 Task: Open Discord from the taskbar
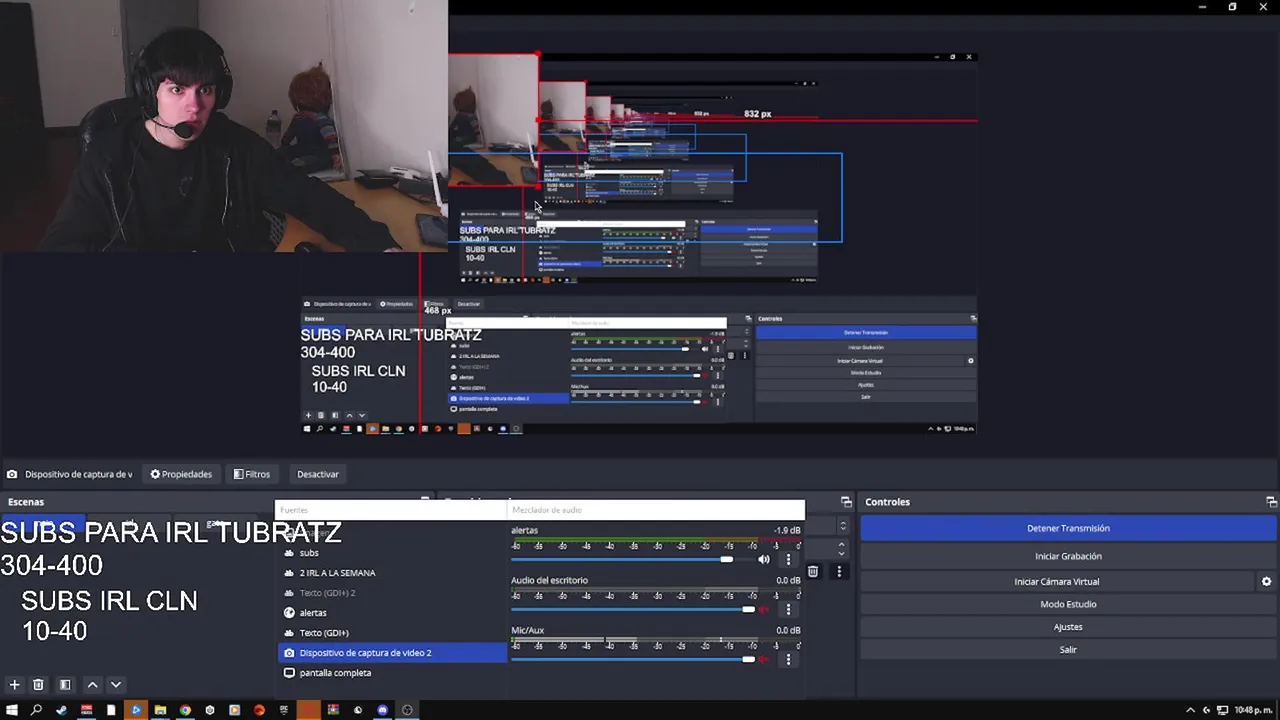[x=383, y=710]
